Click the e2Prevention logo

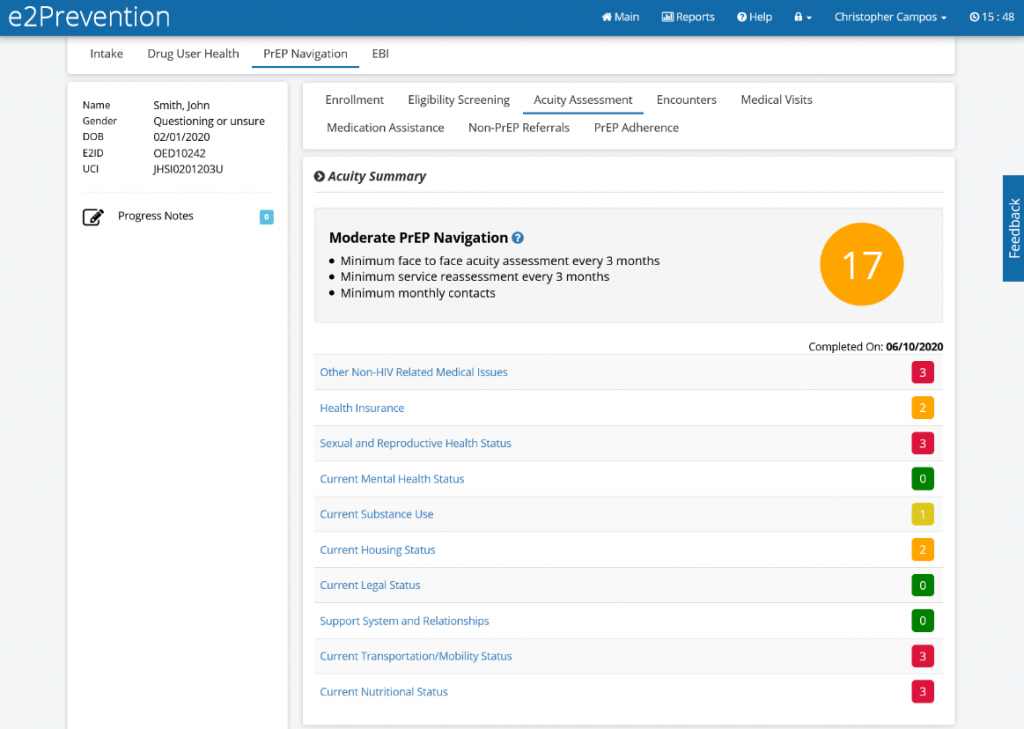(89, 17)
